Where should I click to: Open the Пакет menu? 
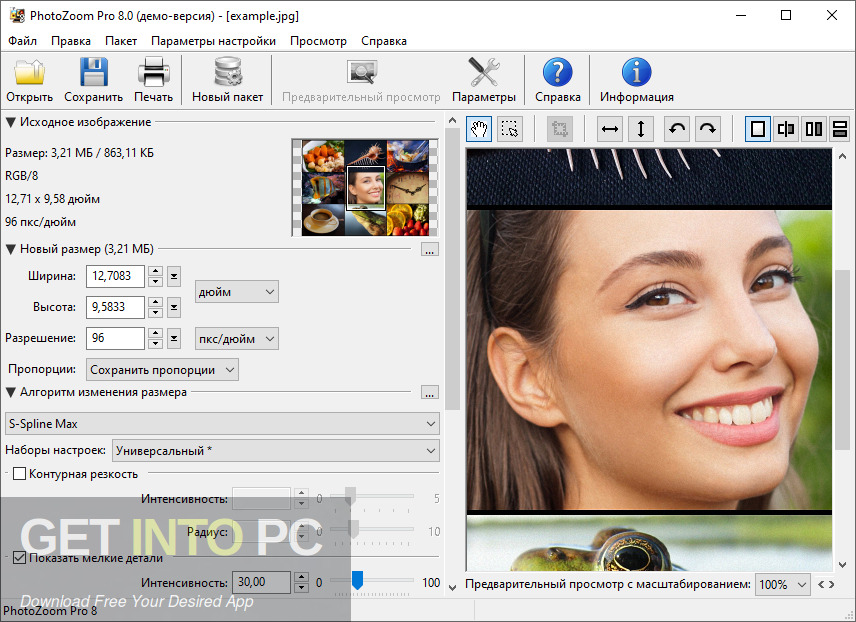click(x=121, y=41)
